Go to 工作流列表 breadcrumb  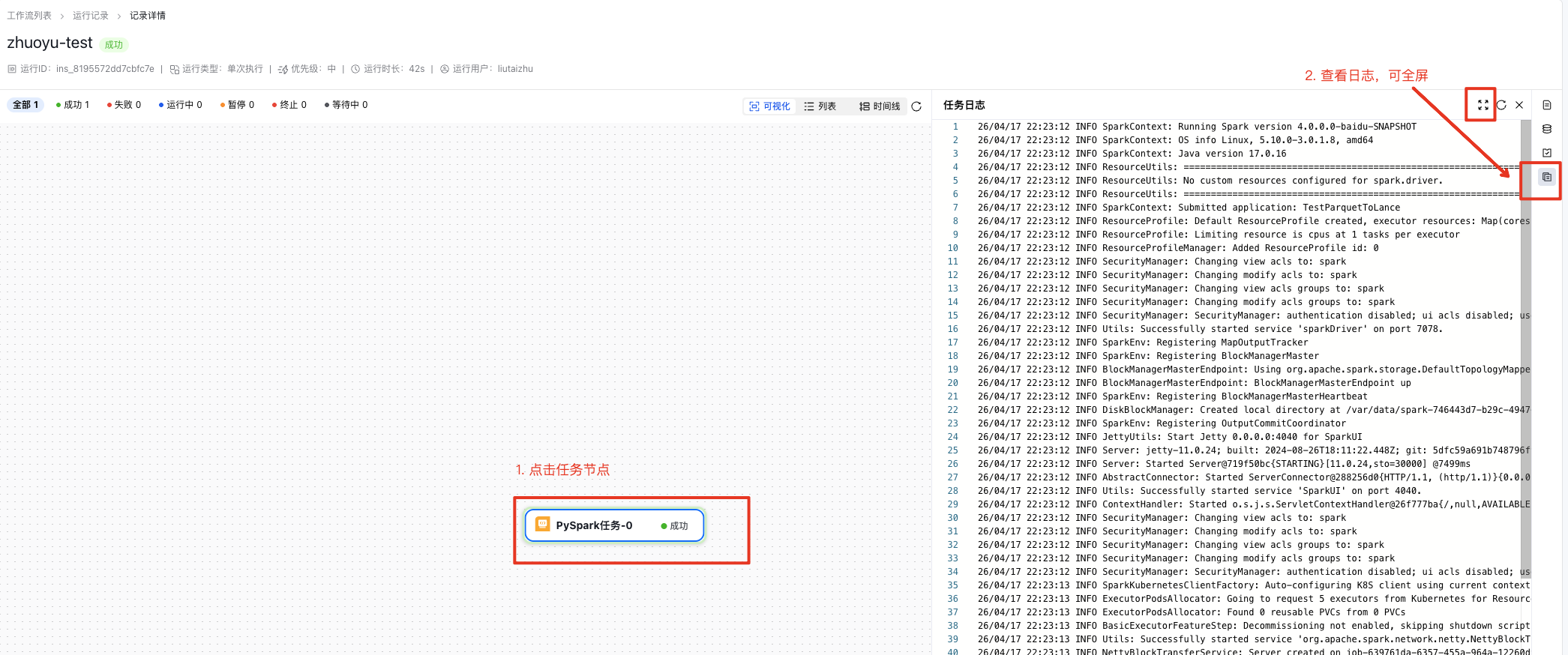tap(29, 16)
